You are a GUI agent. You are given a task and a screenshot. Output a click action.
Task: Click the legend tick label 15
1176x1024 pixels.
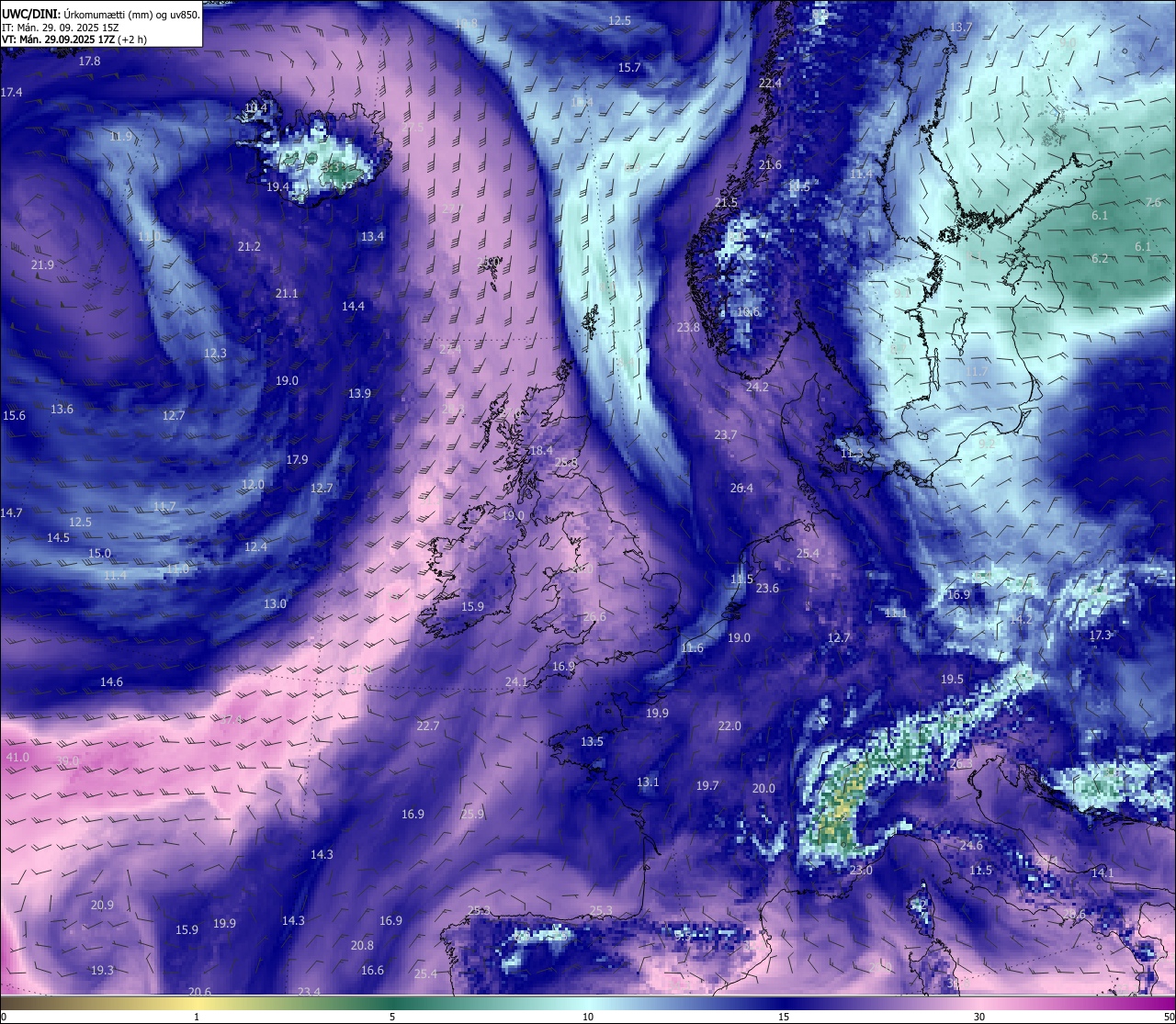tap(784, 1017)
